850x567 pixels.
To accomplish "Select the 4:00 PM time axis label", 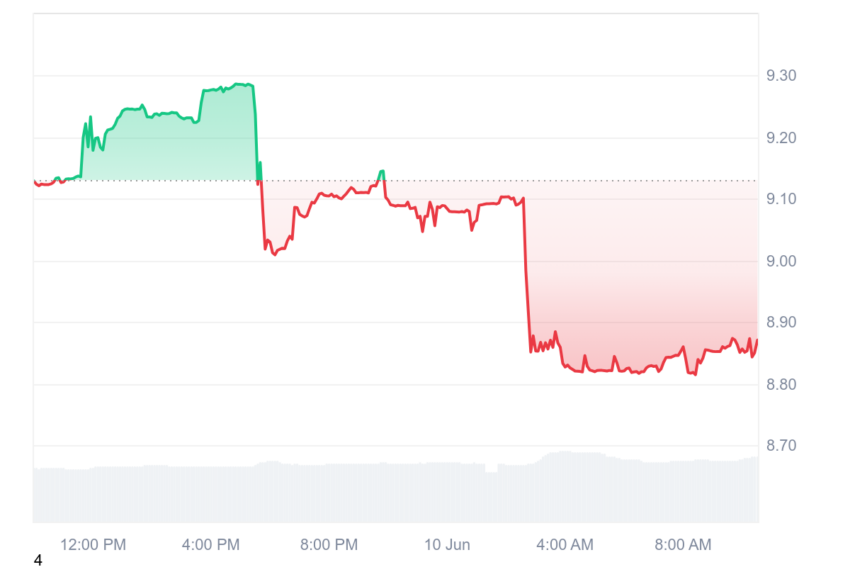I will point(210,544).
